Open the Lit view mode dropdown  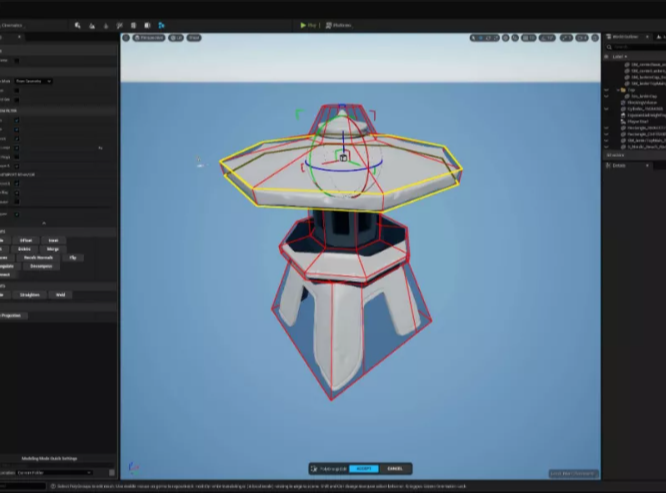click(176, 38)
